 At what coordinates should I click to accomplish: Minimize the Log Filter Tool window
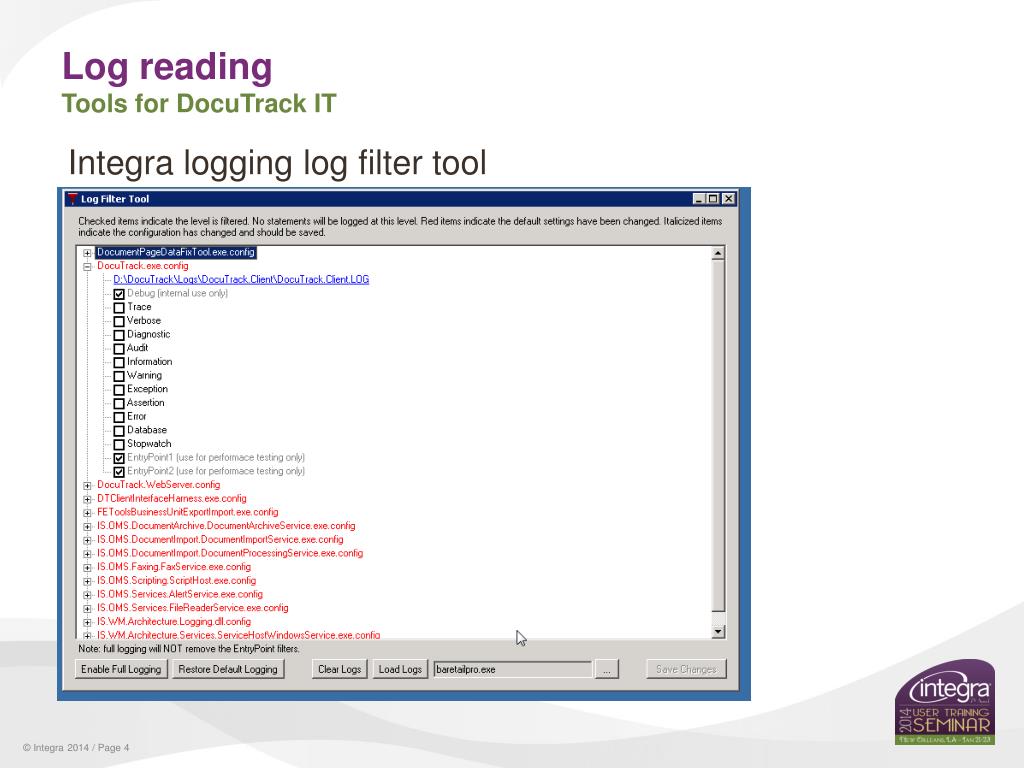[698, 199]
